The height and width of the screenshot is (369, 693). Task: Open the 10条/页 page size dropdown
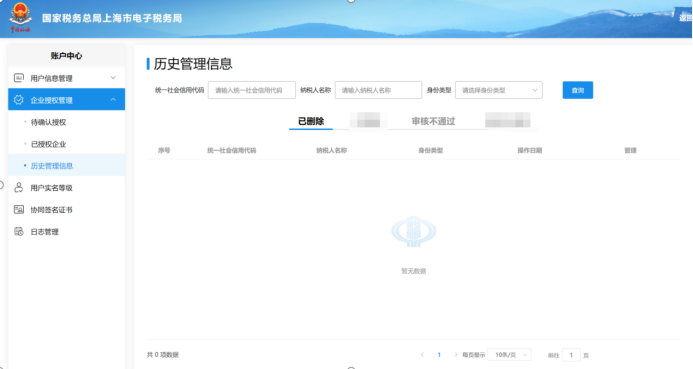pos(510,355)
